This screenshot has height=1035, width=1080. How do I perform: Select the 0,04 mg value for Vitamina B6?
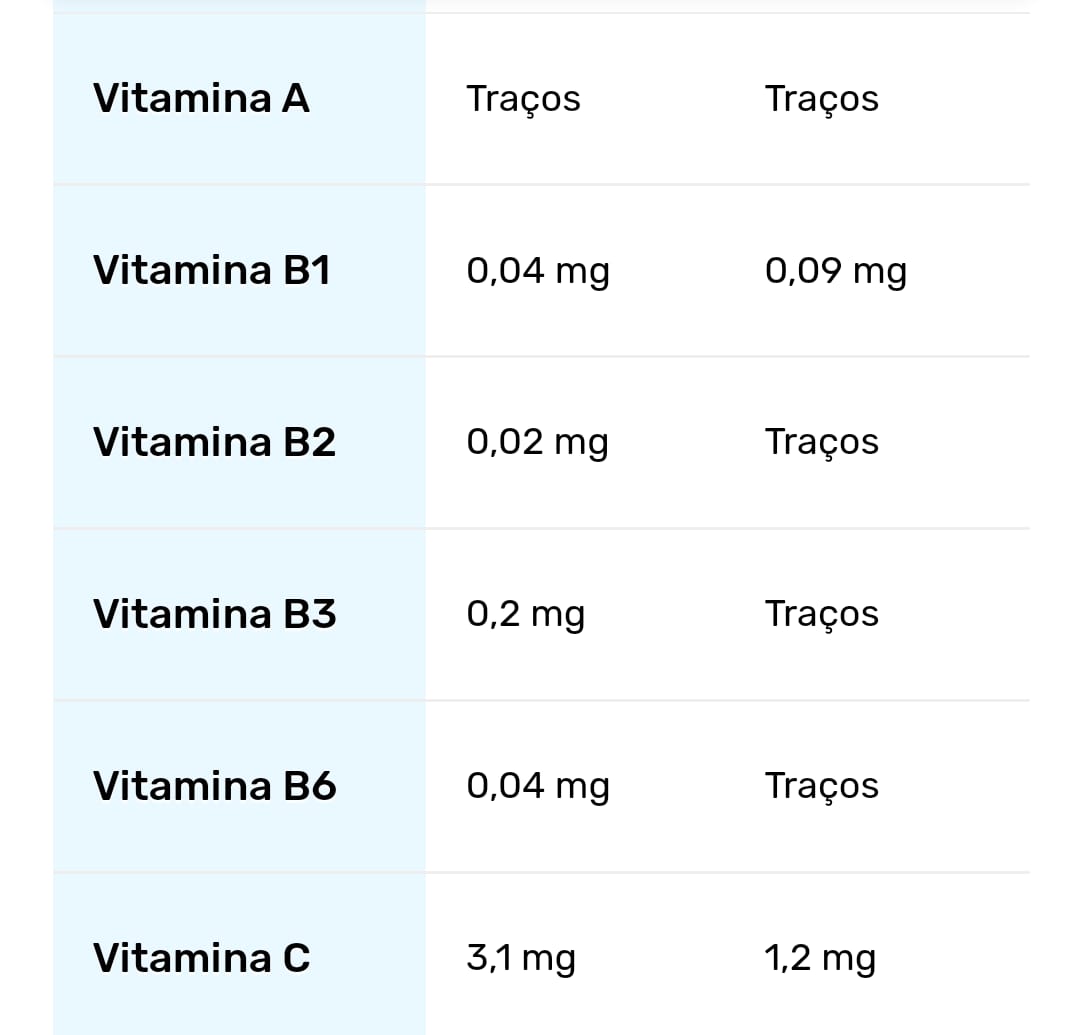[537, 786]
